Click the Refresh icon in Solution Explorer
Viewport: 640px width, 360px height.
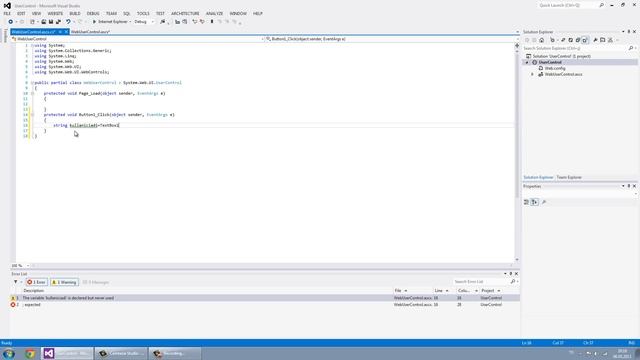pos(571,40)
